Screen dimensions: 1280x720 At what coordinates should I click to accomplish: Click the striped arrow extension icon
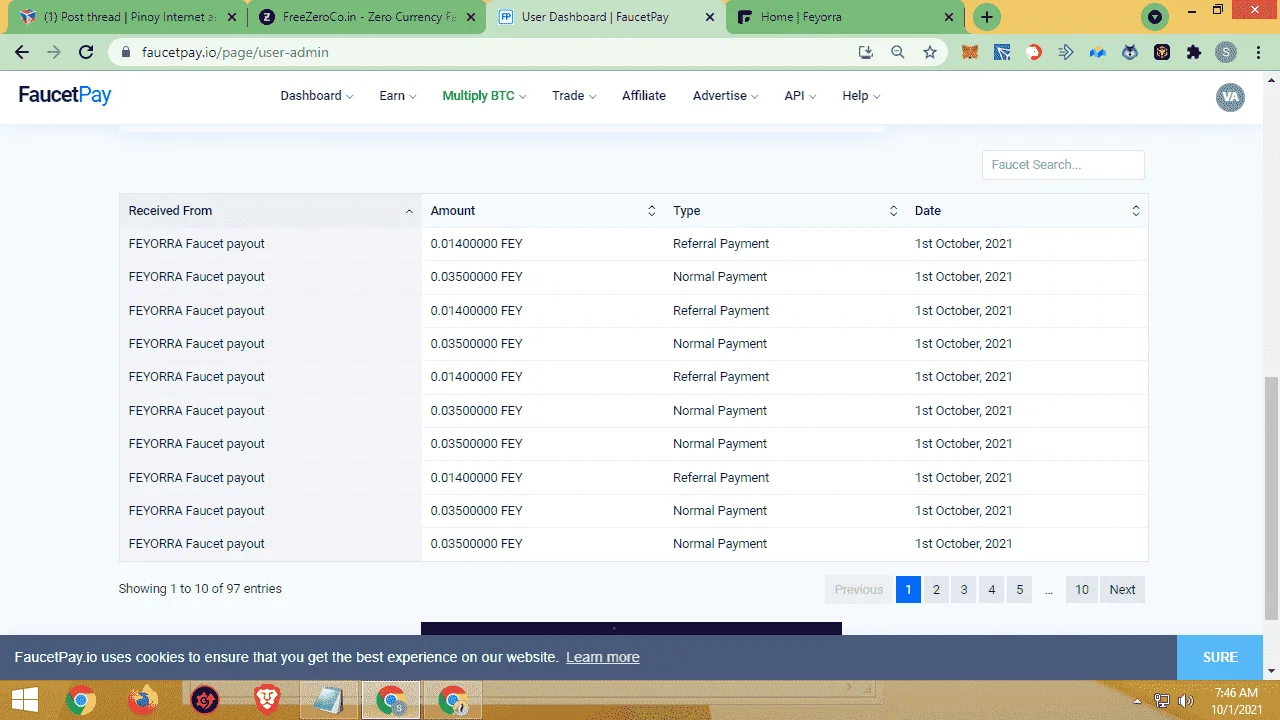click(1066, 52)
